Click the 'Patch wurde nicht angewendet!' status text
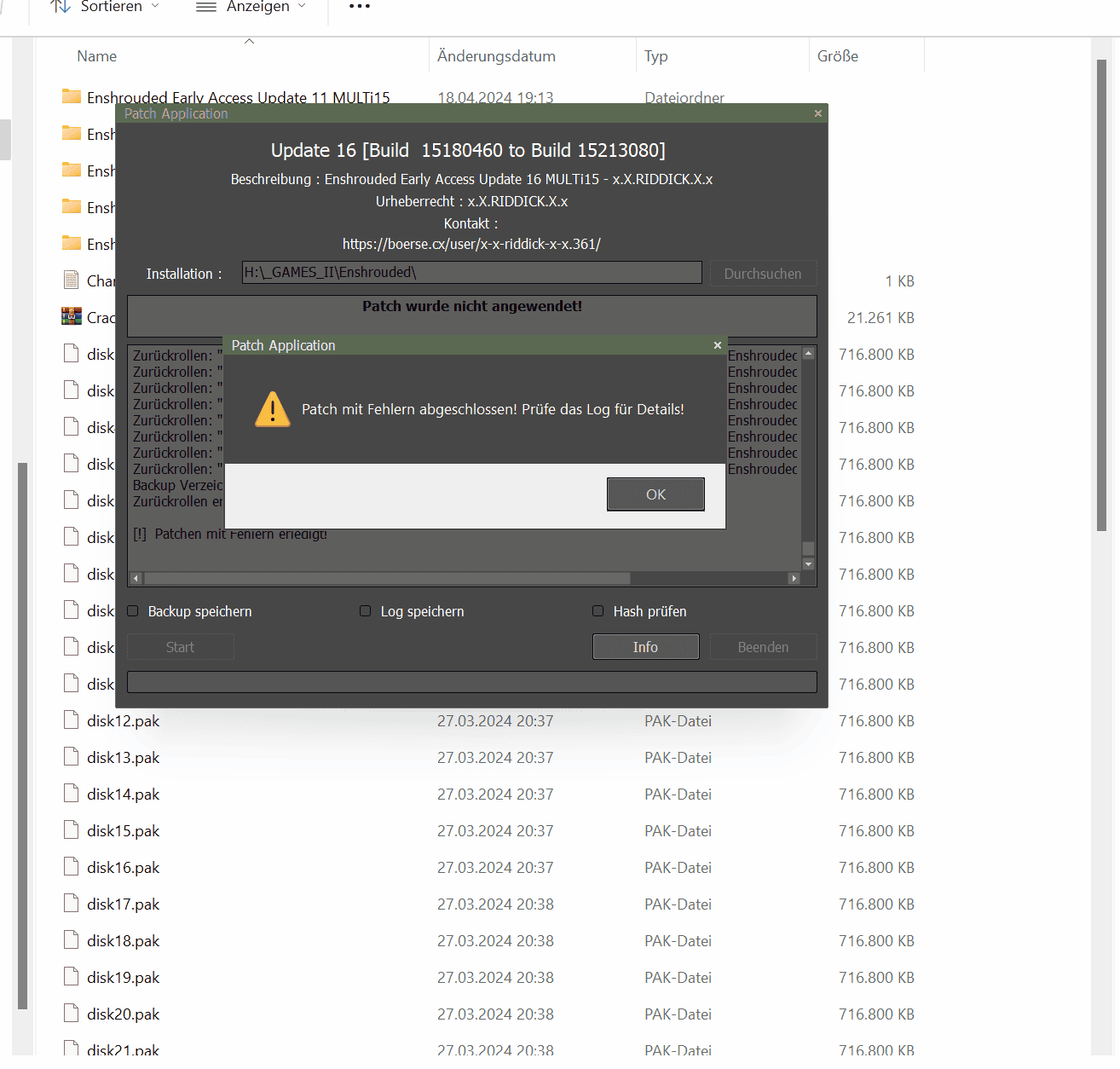Screen dimensions: 1120x1069 coord(472,306)
